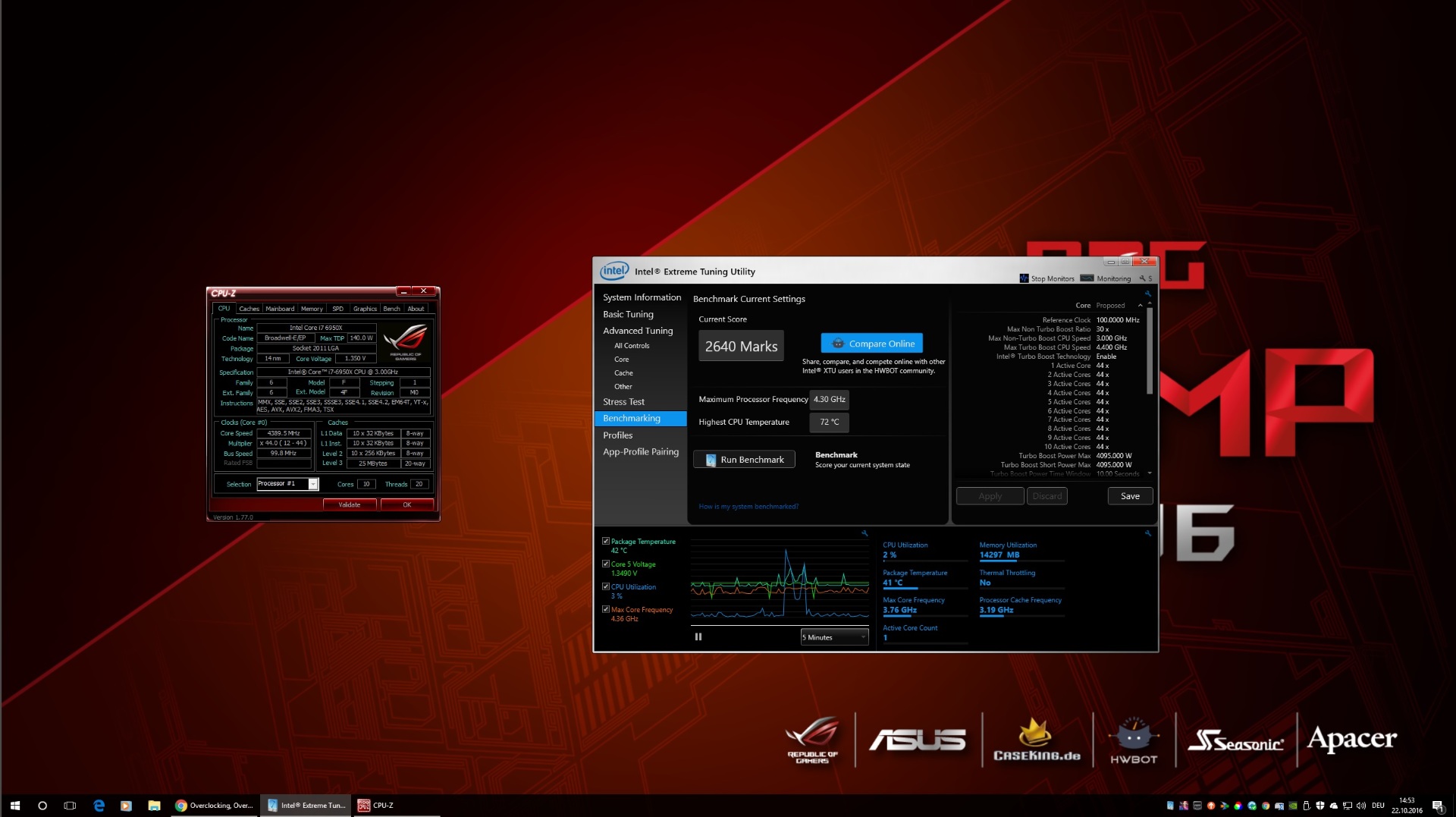Click the RGB color-circles tray icon

(x=1238, y=806)
